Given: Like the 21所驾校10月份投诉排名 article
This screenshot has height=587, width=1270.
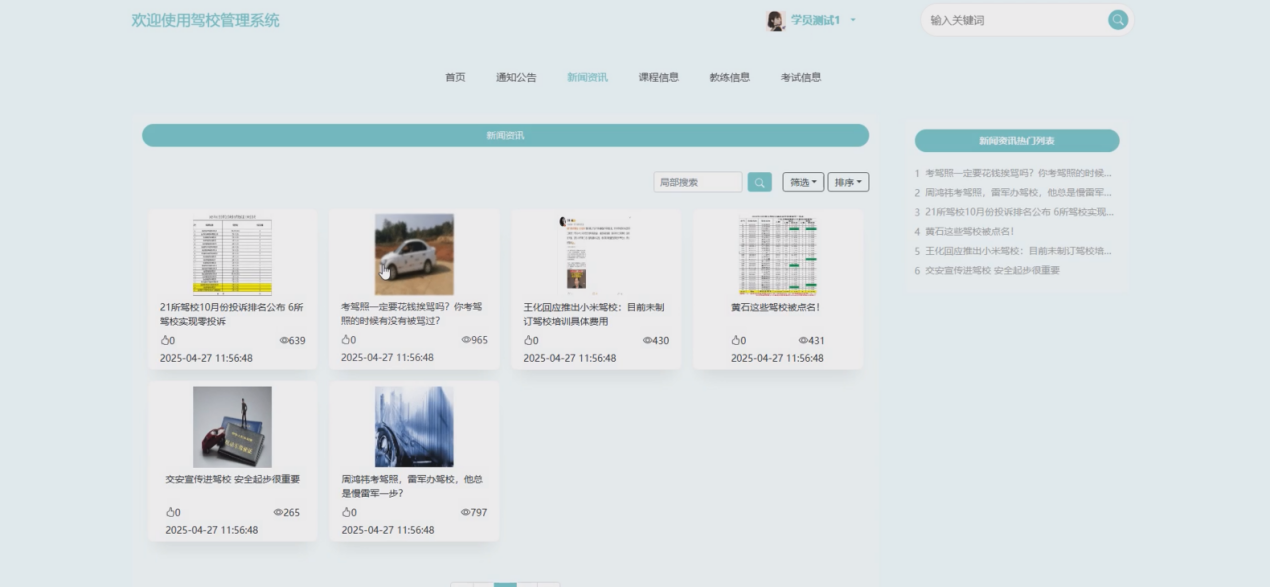Looking at the screenshot, I should [166, 341].
